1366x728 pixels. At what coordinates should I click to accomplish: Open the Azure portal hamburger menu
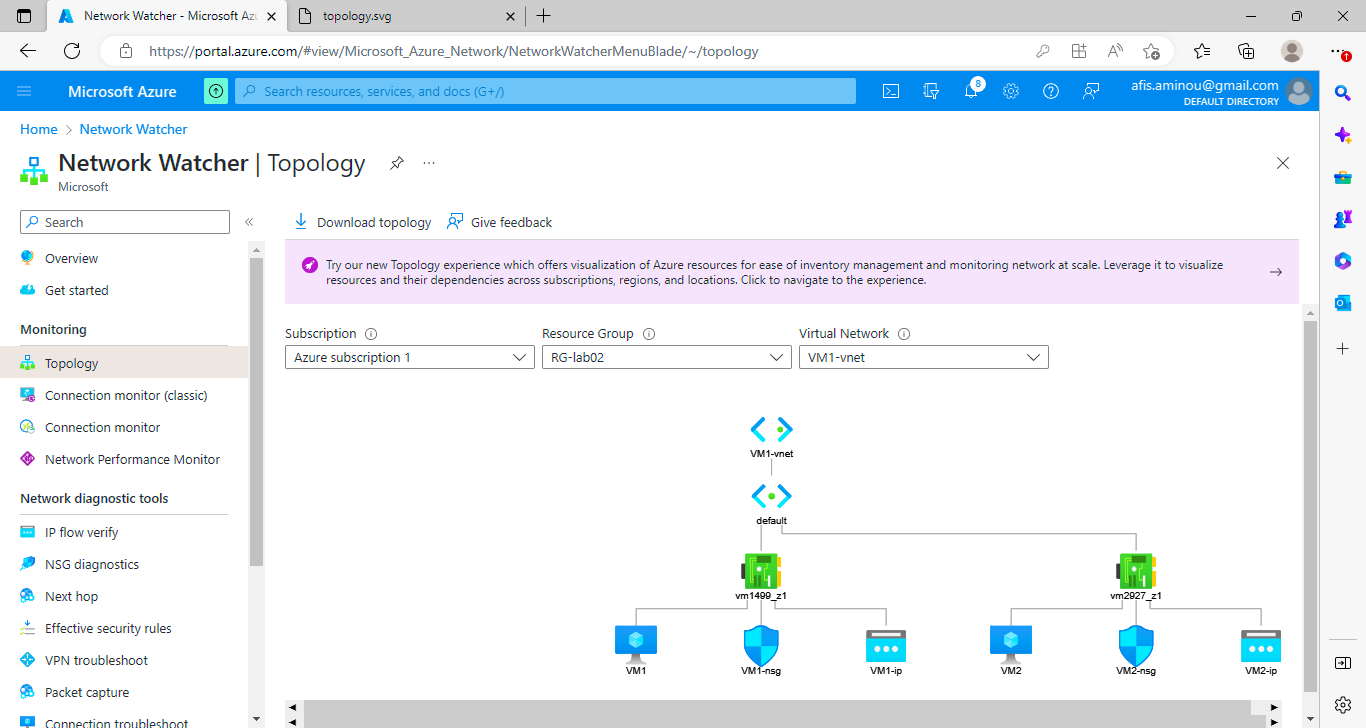tap(25, 91)
